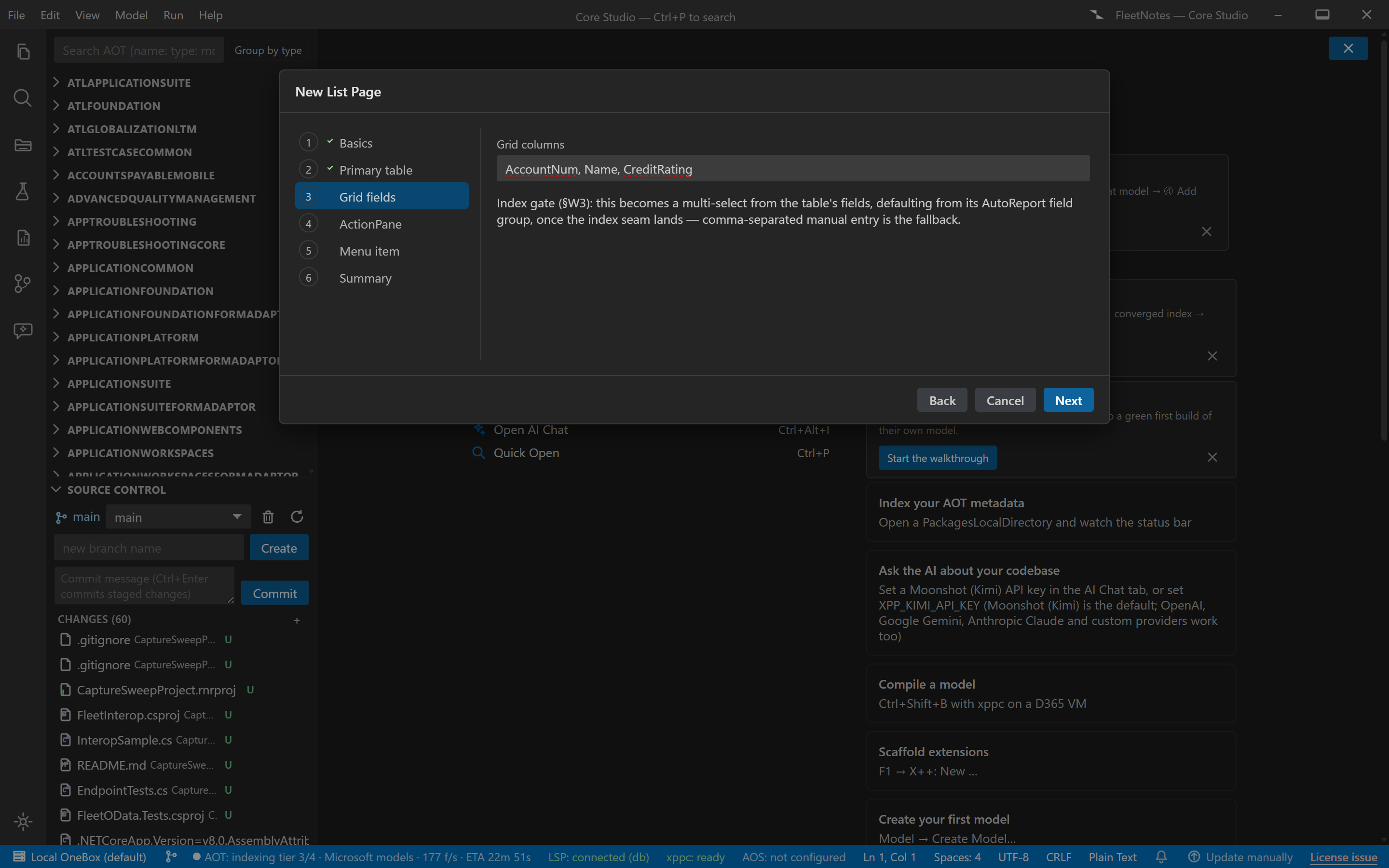The image size is (1389, 868).
Task: Click the Local OneBox (default) status item
Action: pyautogui.click(x=80, y=857)
